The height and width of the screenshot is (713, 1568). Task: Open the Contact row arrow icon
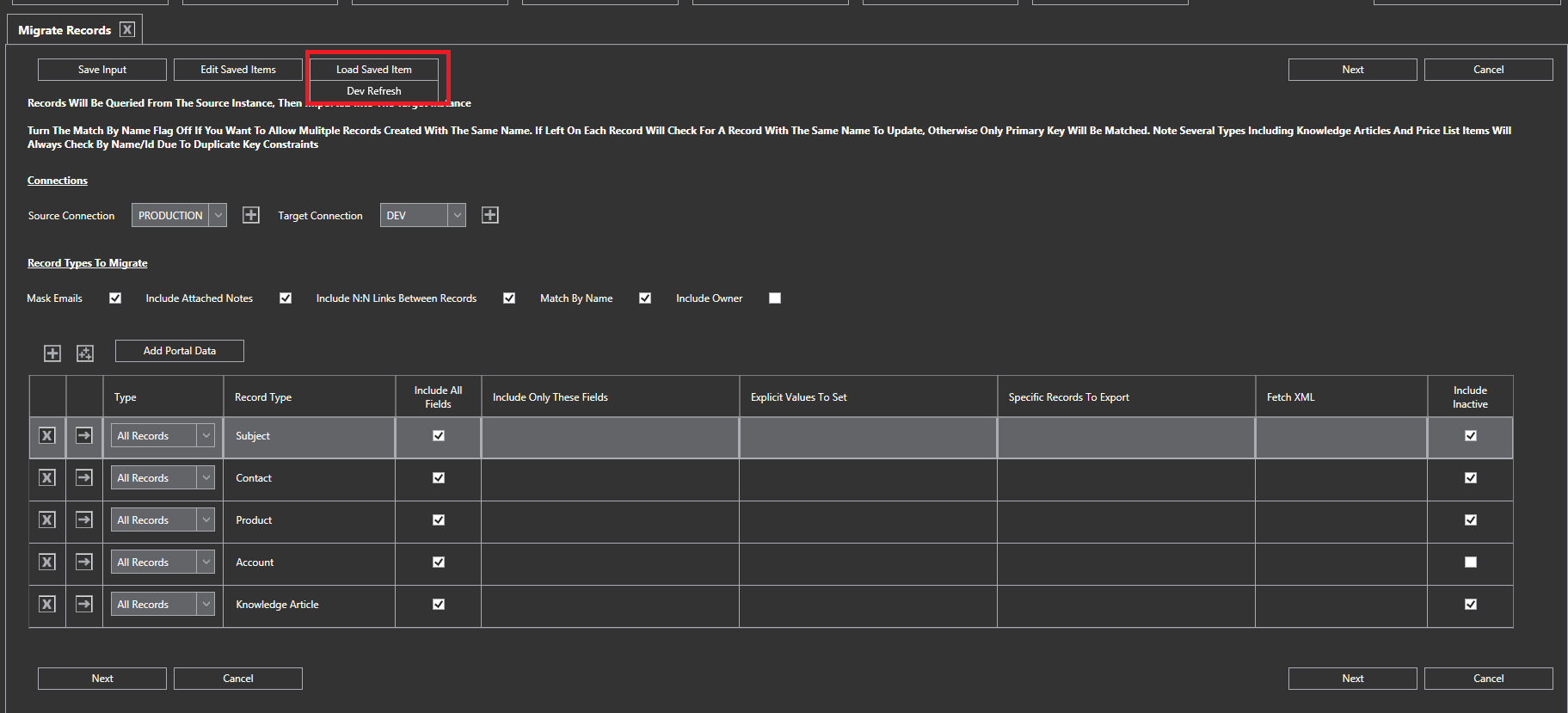click(x=84, y=477)
